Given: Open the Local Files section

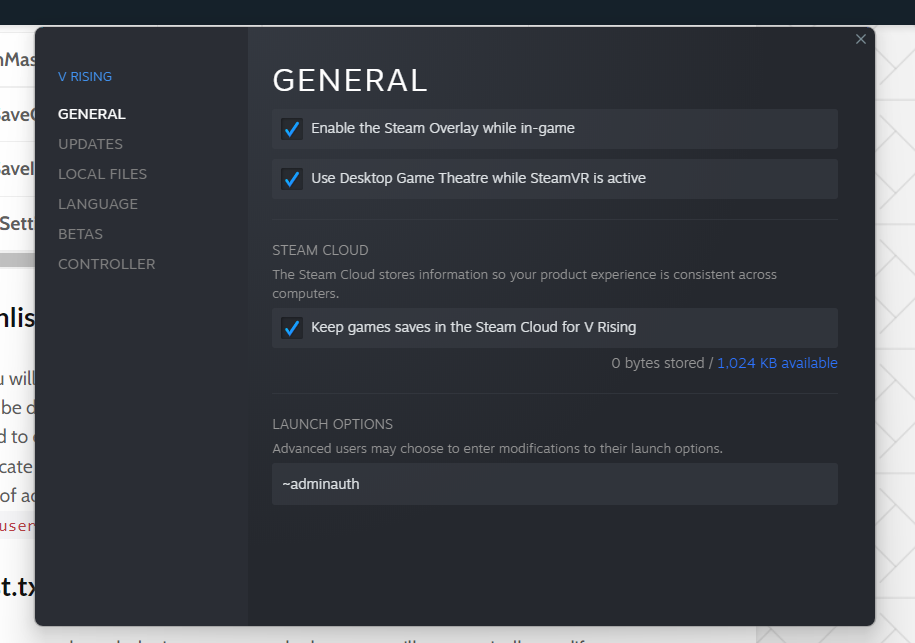Looking at the screenshot, I should pos(102,174).
